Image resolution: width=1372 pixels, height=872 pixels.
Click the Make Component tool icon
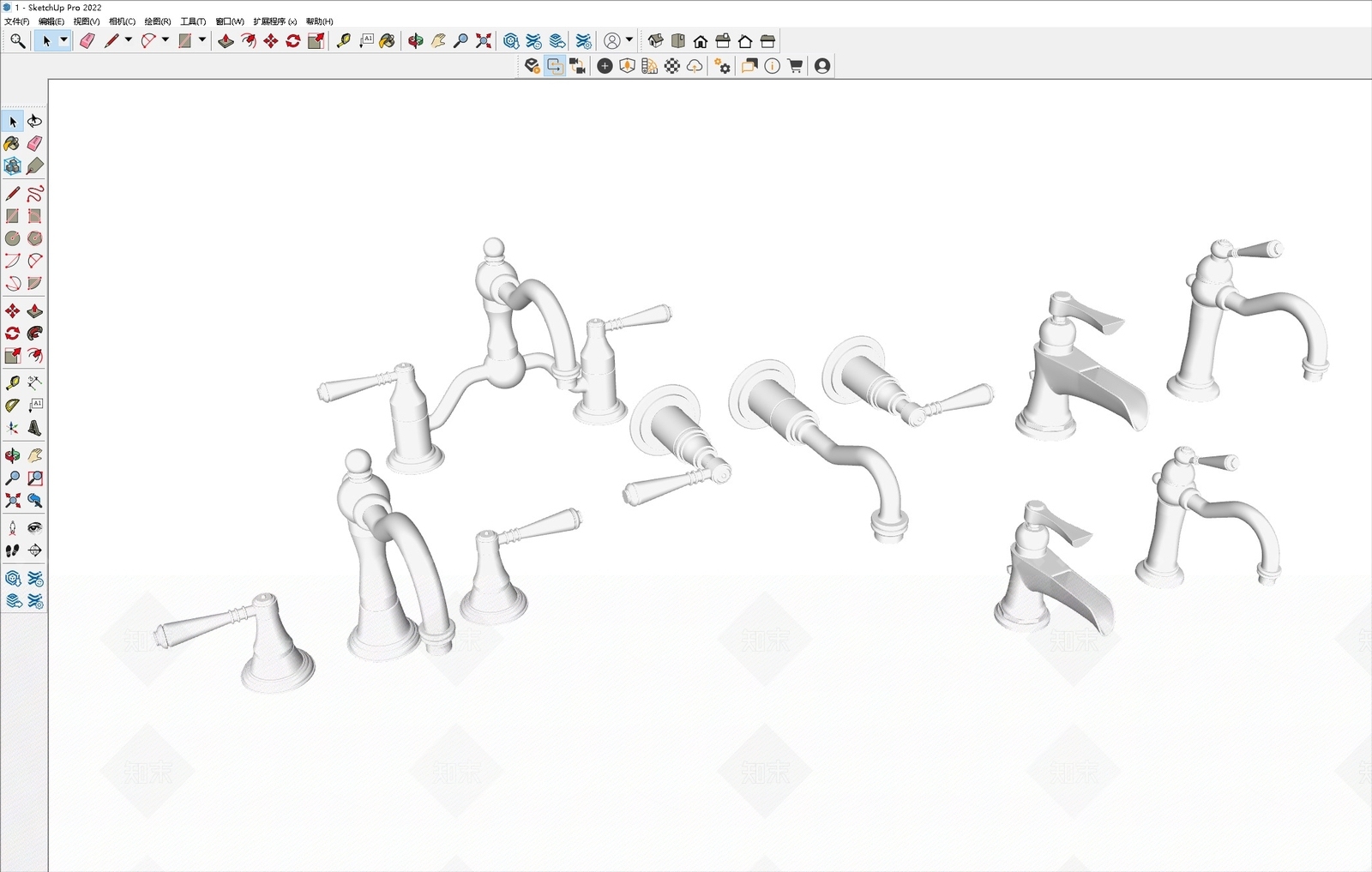tap(13, 165)
